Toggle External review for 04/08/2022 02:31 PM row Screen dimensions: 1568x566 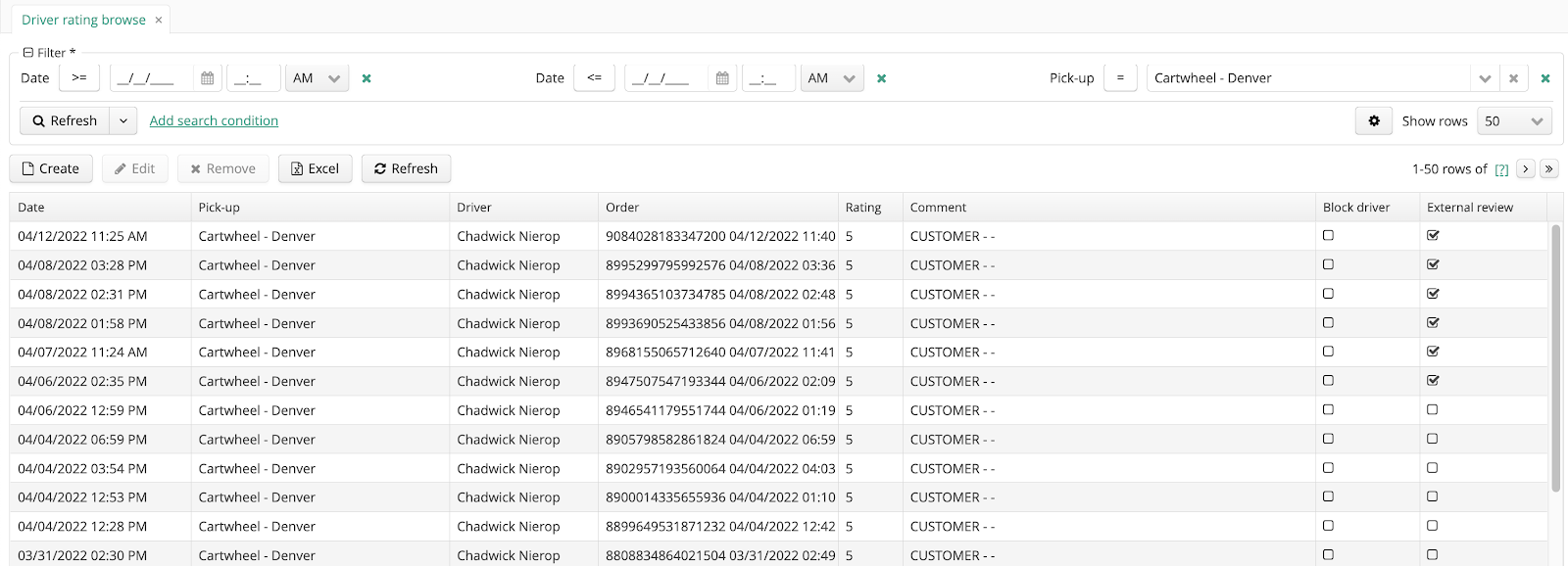(1433, 294)
